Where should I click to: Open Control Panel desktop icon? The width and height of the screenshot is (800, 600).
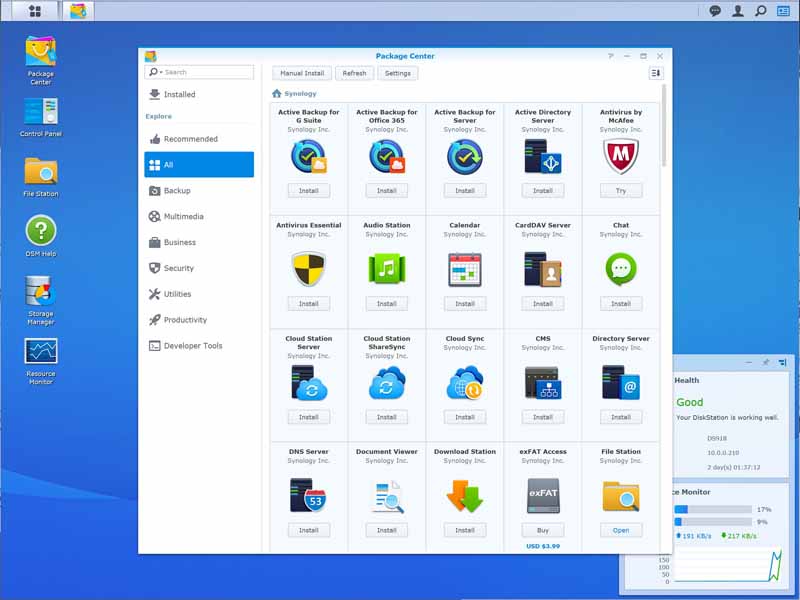point(41,117)
